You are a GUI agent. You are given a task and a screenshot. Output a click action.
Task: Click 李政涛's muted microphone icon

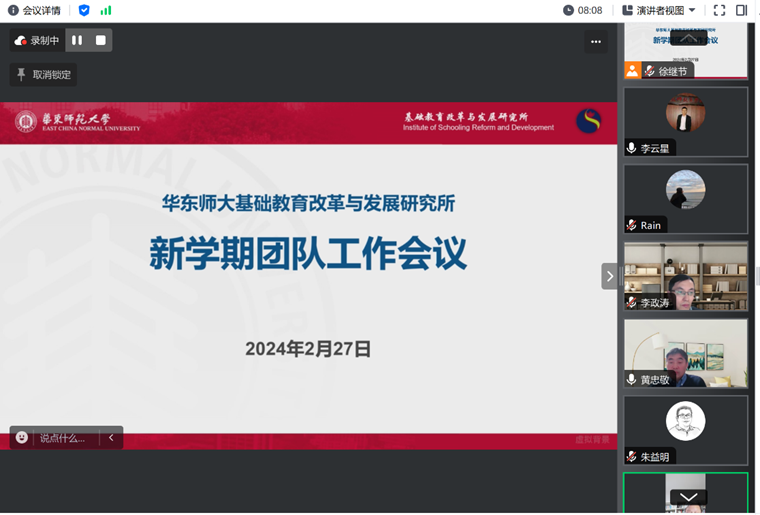pos(631,302)
